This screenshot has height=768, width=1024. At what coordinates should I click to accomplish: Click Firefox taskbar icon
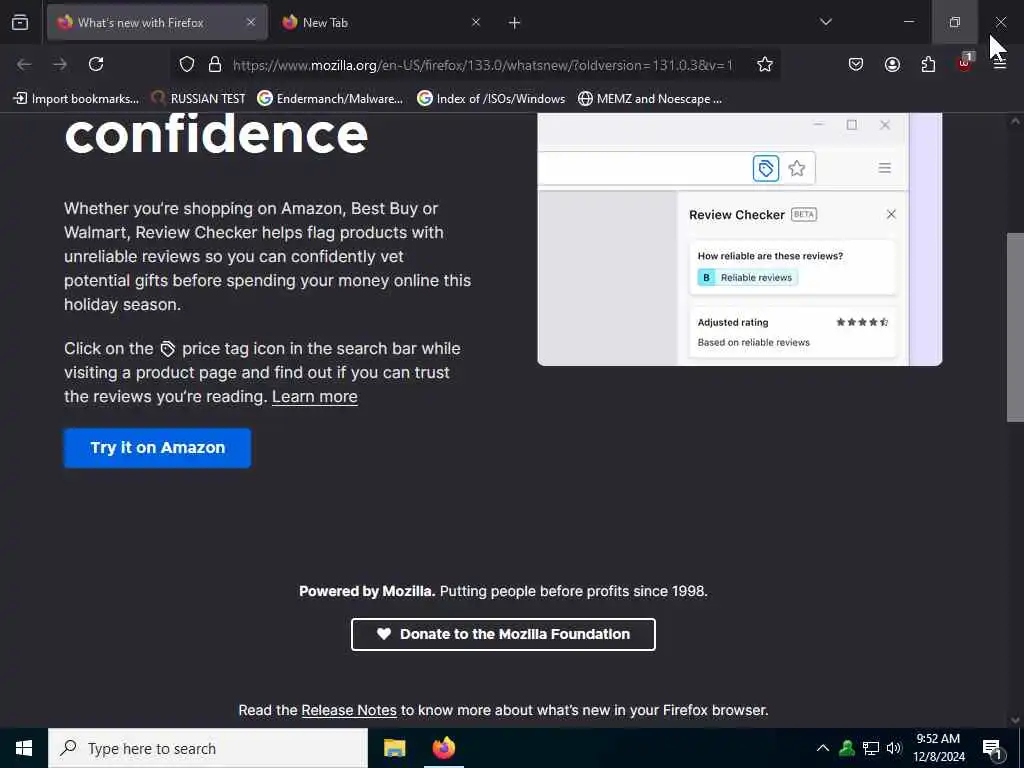point(444,748)
